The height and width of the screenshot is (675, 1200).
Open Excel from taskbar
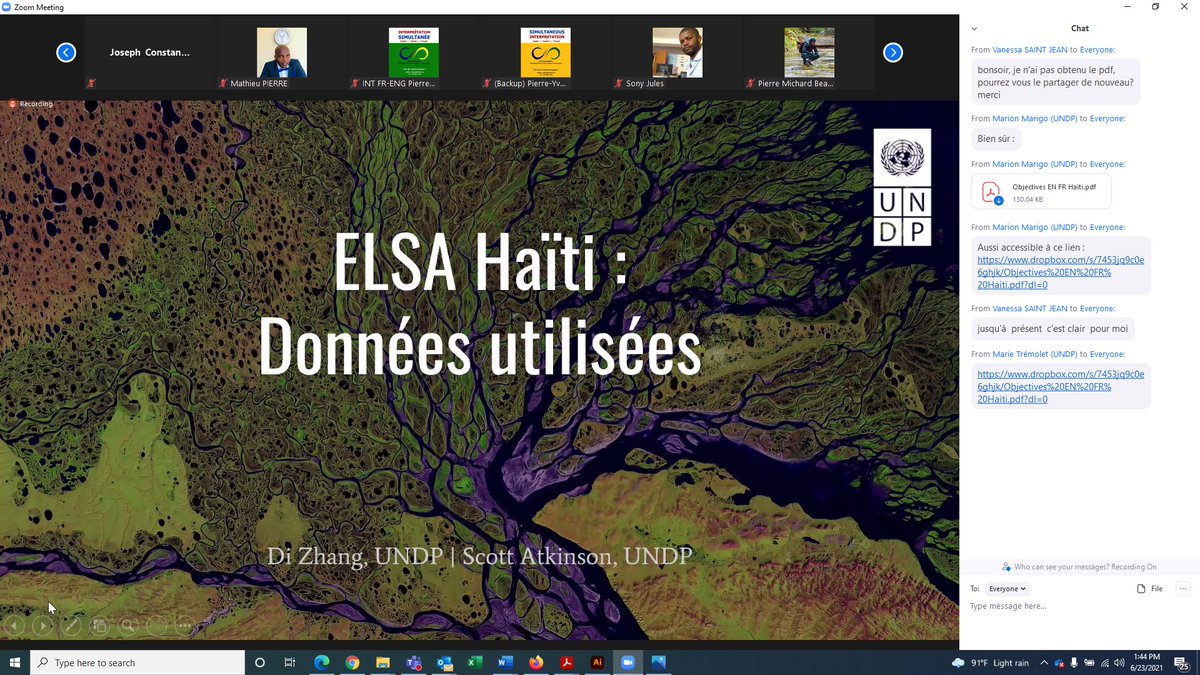point(475,662)
